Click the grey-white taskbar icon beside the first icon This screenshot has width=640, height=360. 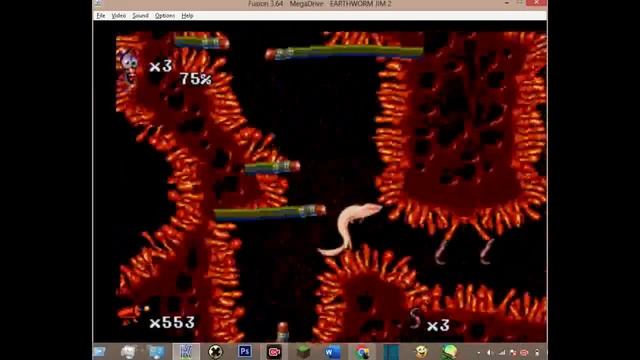tap(128, 351)
